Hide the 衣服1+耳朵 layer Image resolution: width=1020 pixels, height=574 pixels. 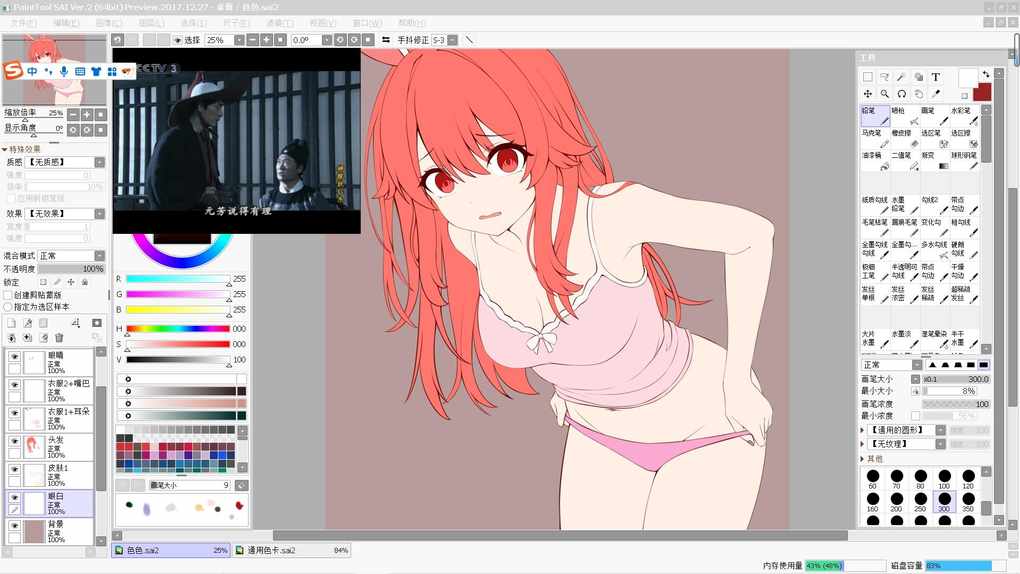click(14, 413)
